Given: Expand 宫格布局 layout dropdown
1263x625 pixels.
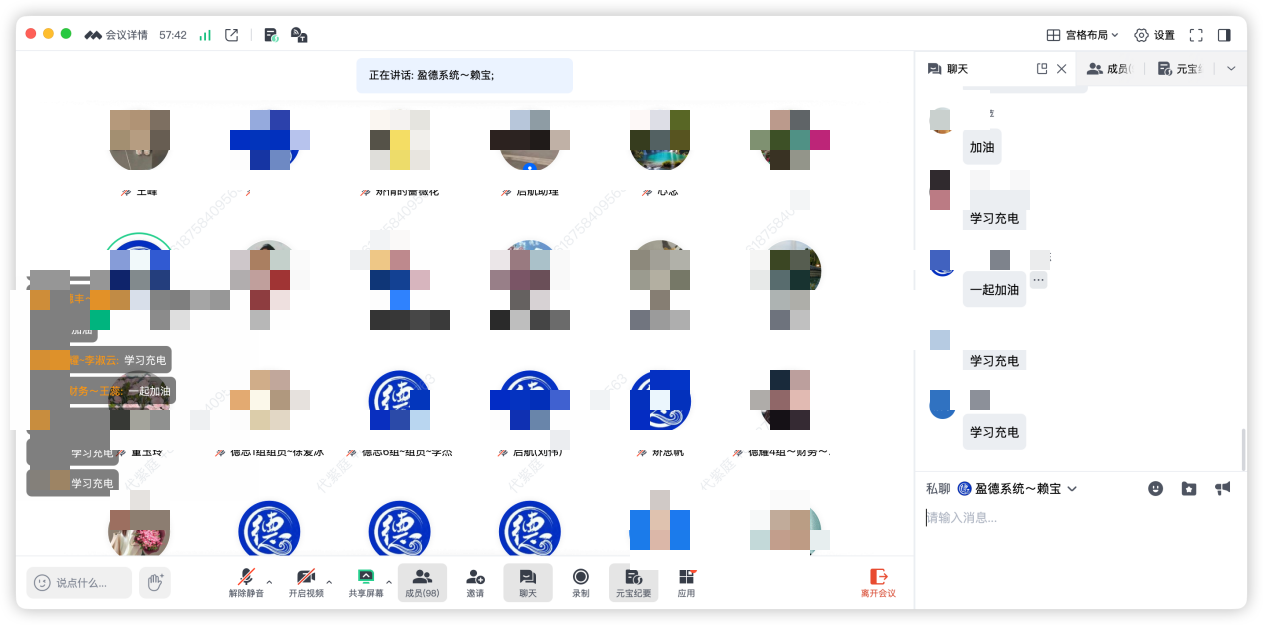Looking at the screenshot, I should pos(1082,35).
